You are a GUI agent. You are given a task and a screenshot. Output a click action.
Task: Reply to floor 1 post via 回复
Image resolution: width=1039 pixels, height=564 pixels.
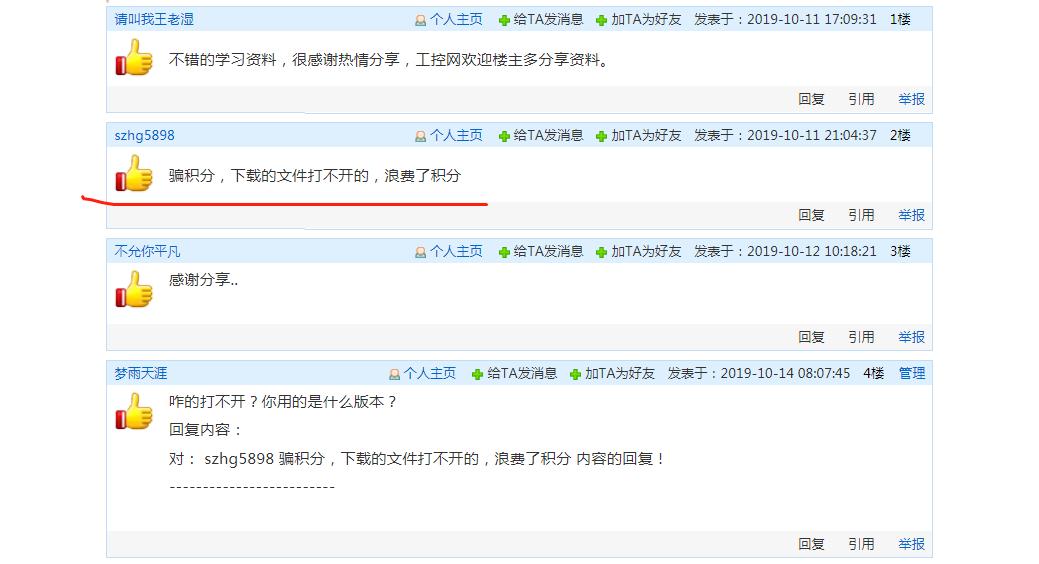(811, 99)
